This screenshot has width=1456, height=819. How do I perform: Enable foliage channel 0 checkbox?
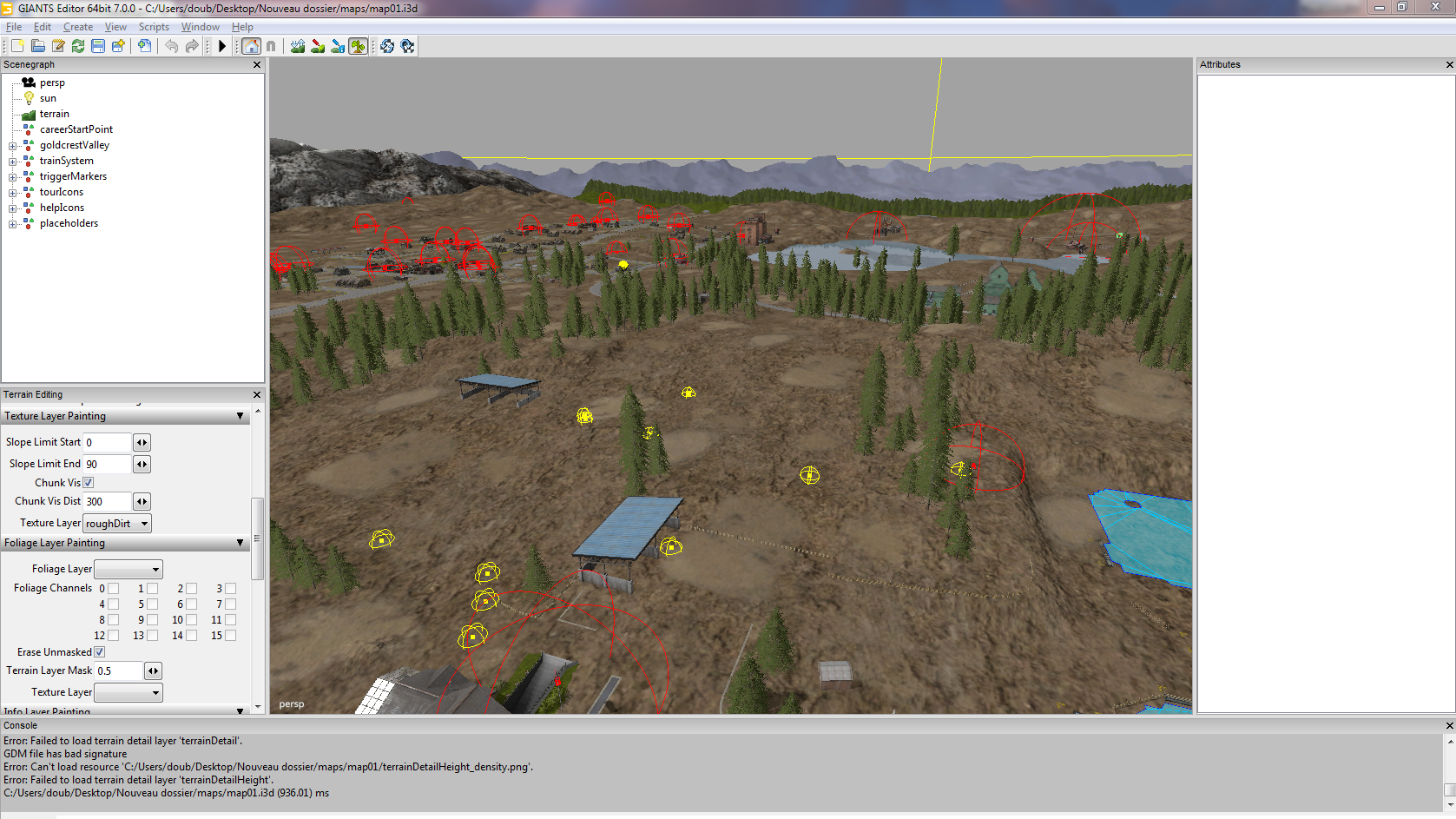113,588
